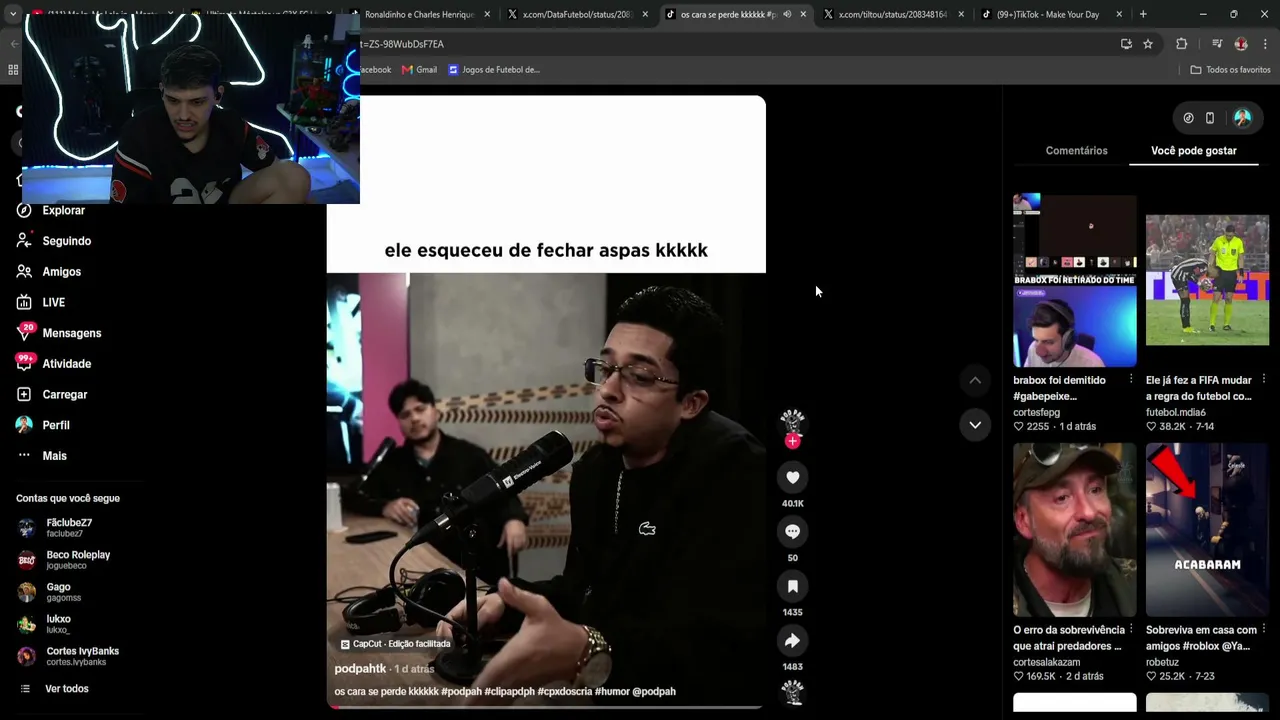1280x720 pixels.
Task: Switch to the x.com/tiltou browser tab
Action: 892,15
